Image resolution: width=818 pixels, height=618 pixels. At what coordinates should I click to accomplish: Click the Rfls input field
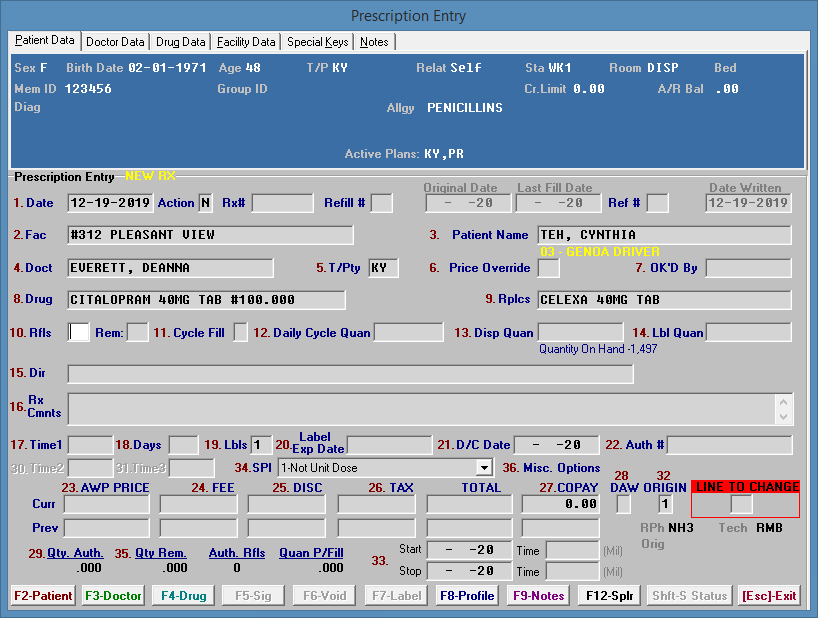[x=78, y=332]
